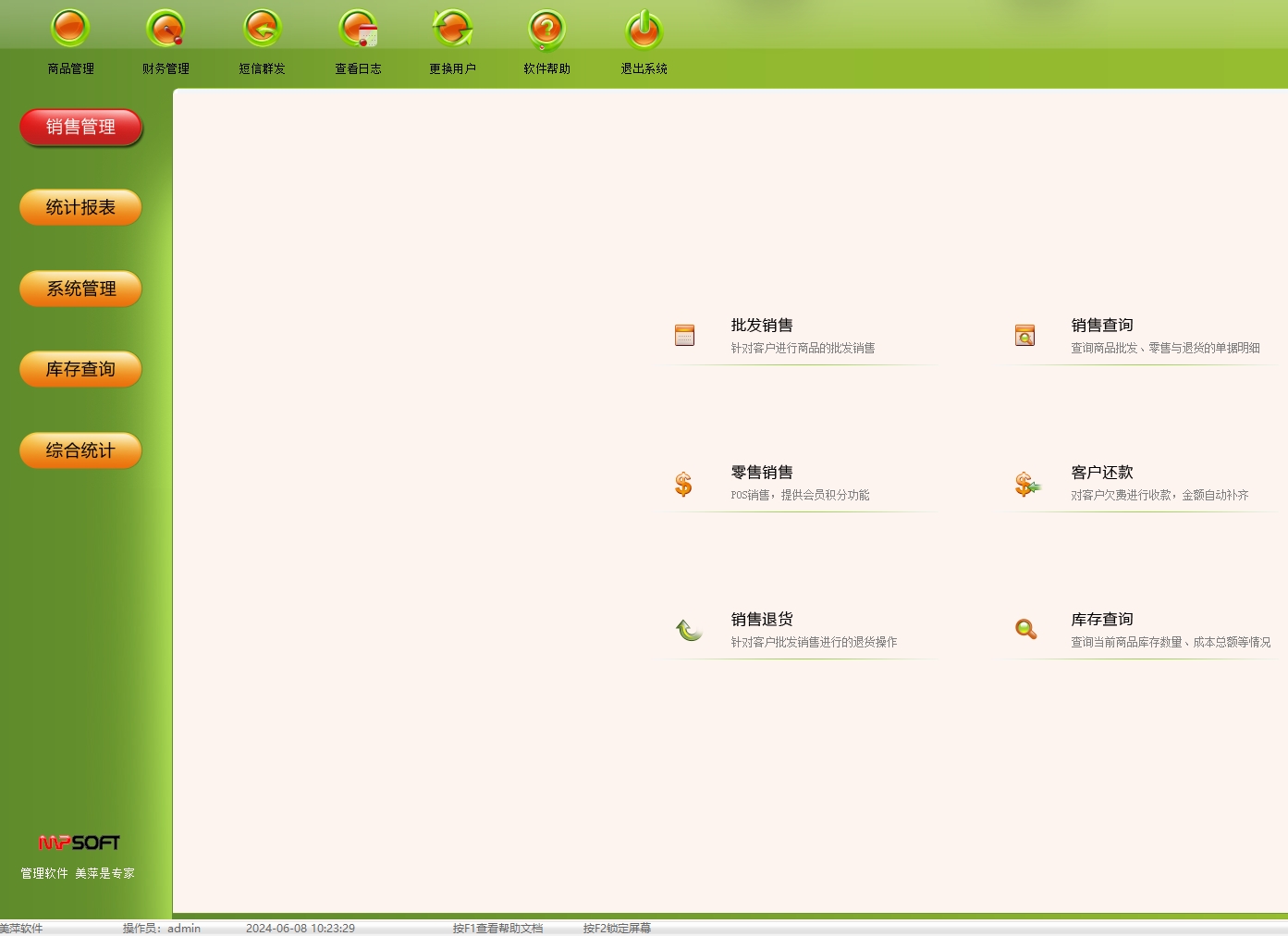Click the MPSOFT logo in sidebar
Screen dimensions: 1288x936
click(x=80, y=843)
